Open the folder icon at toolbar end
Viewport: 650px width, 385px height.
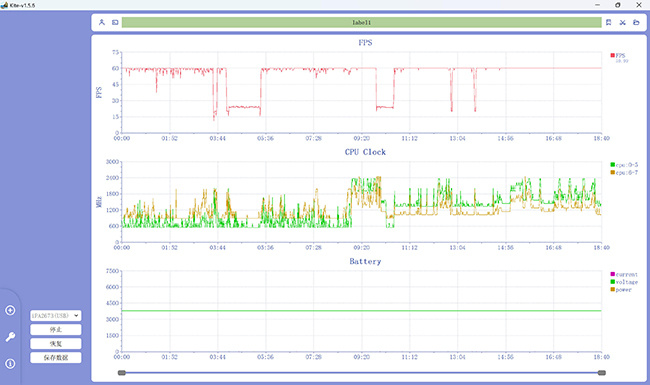coord(636,22)
